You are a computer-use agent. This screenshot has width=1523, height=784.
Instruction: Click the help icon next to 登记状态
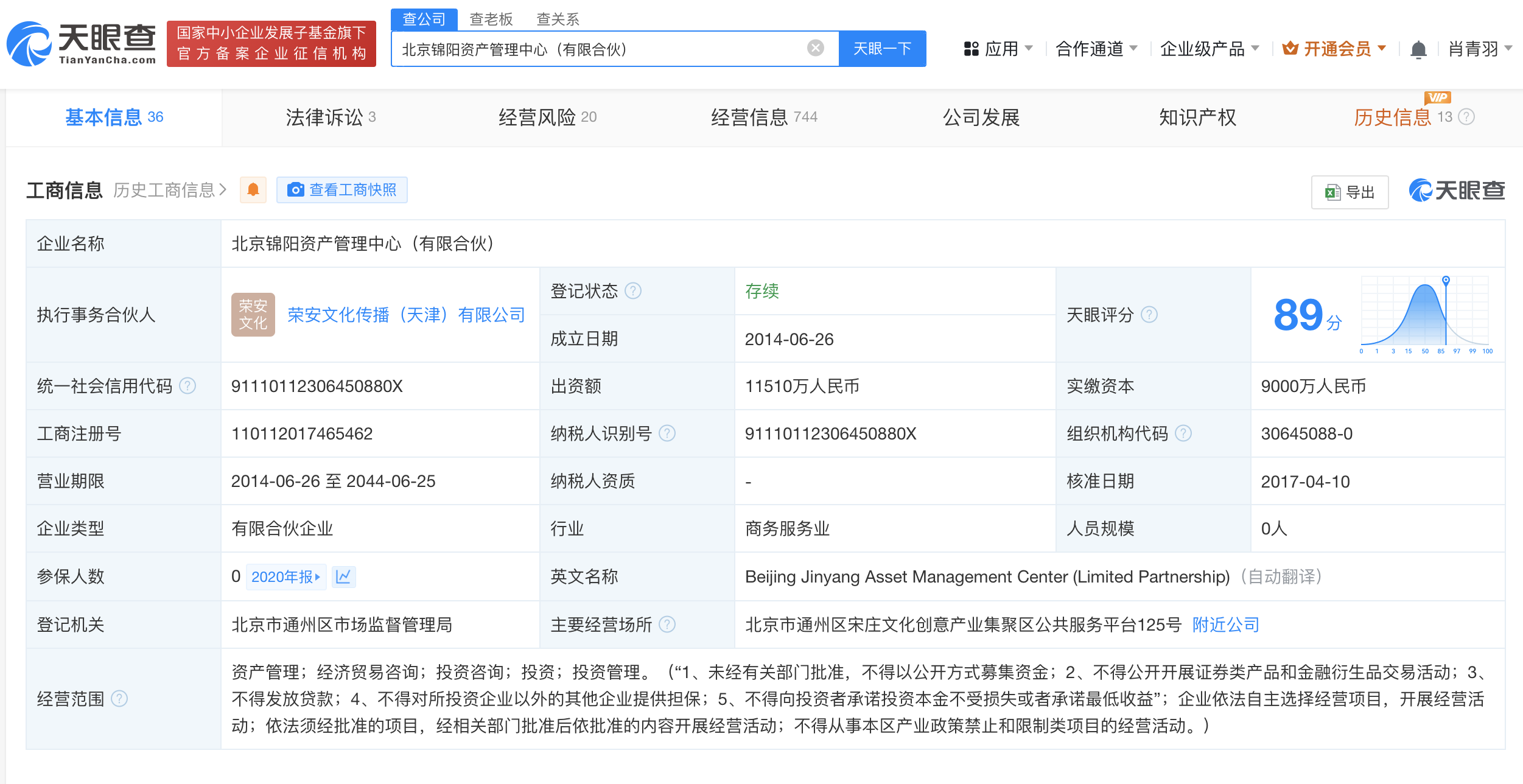coord(633,291)
